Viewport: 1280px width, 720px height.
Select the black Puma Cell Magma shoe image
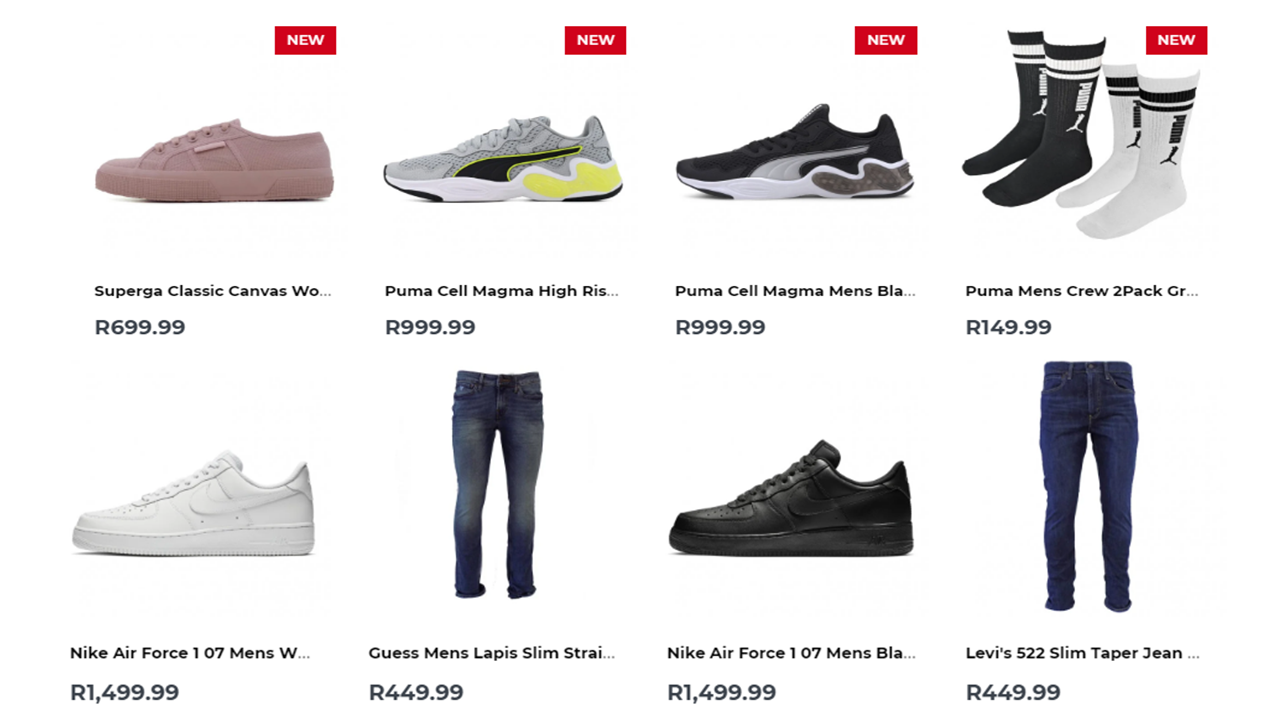(x=794, y=155)
